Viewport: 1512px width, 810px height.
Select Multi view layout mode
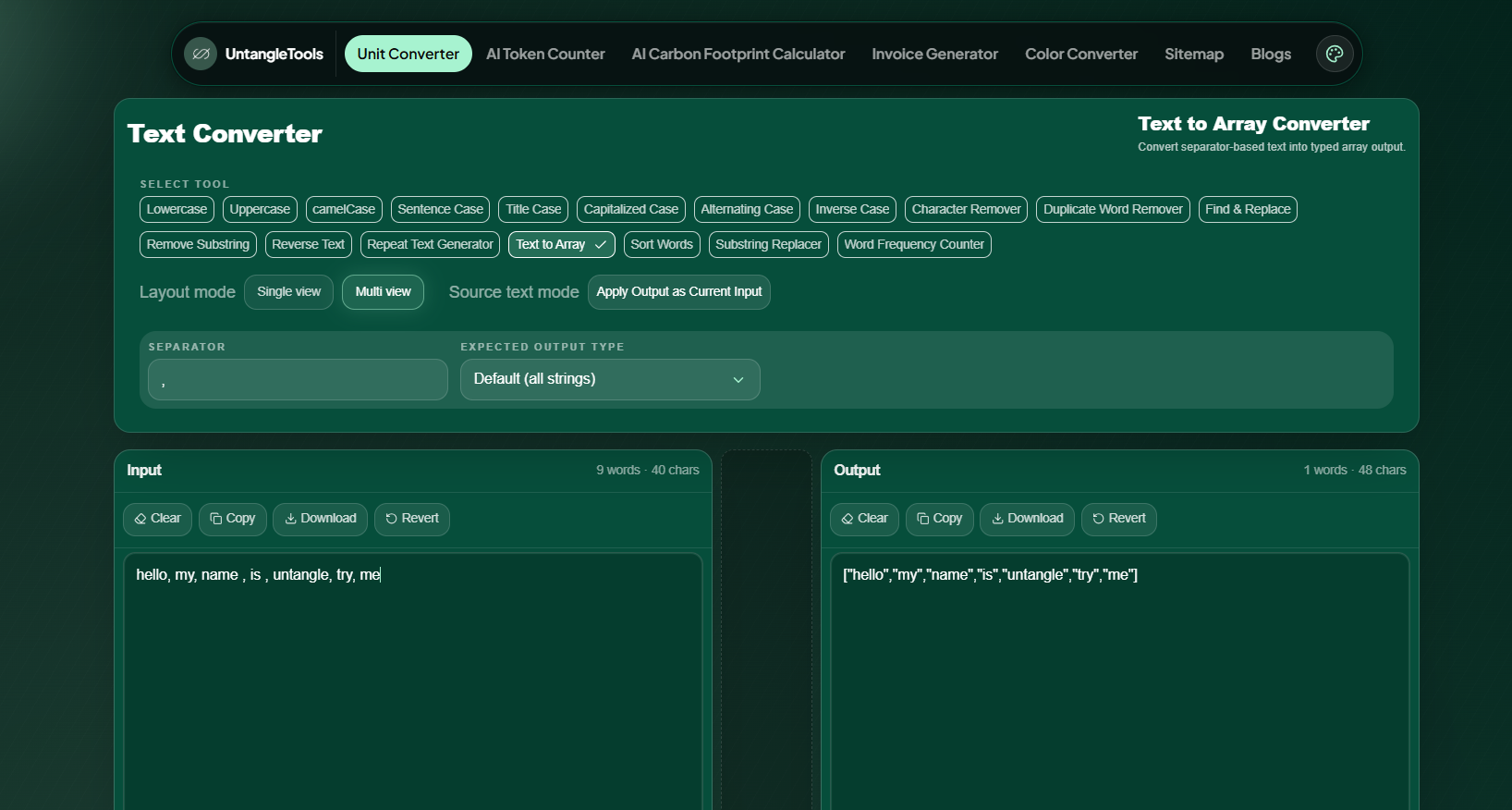(x=383, y=292)
